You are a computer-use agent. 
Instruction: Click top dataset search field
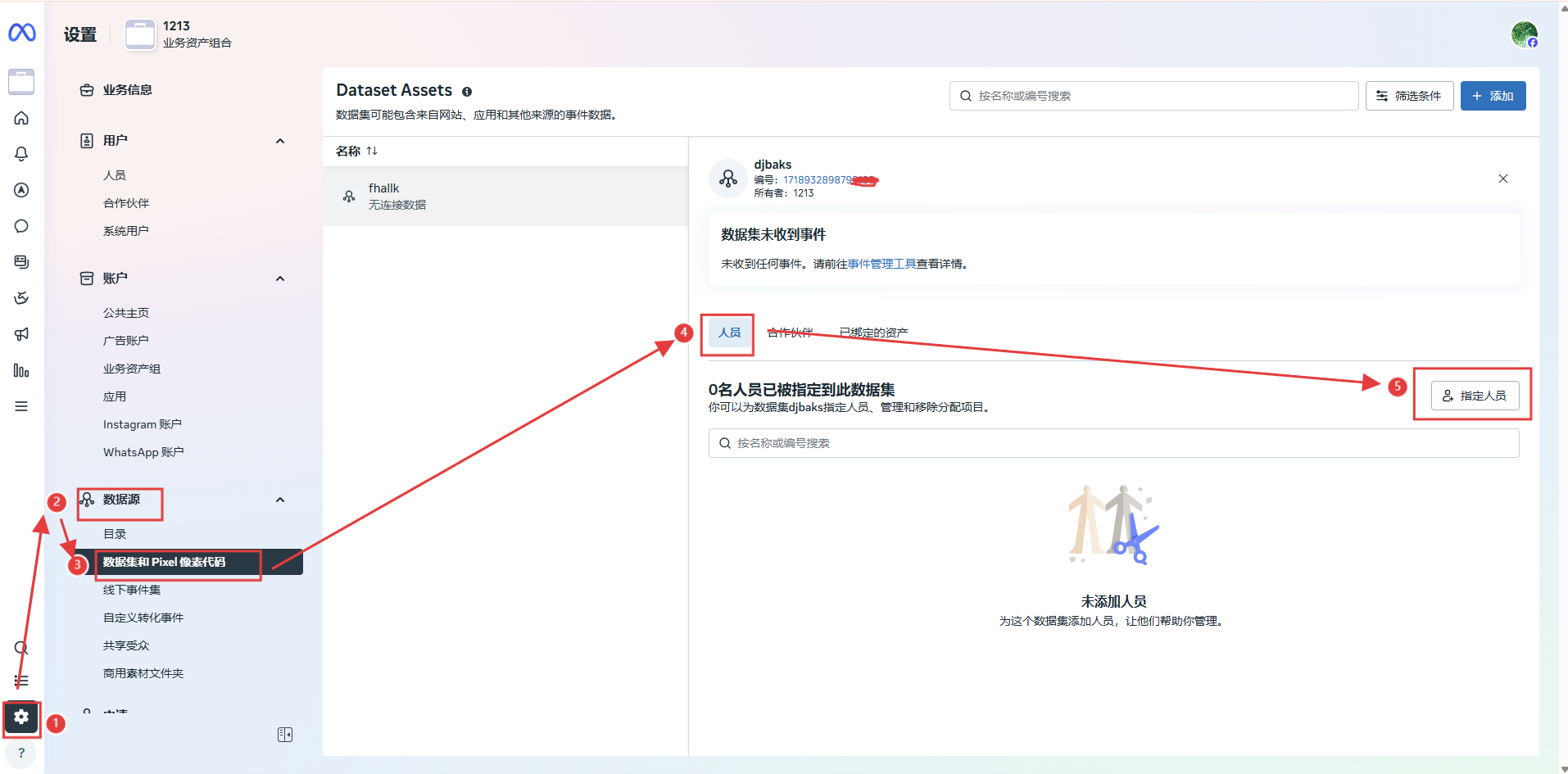(1153, 96)
